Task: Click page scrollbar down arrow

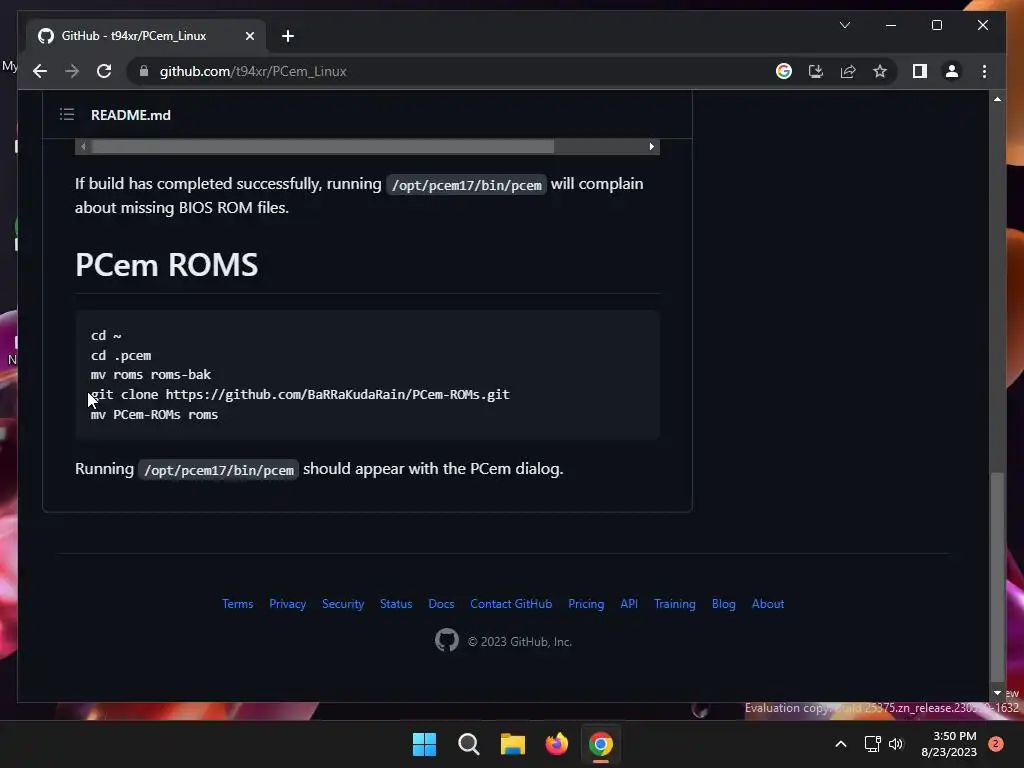Action: [997, 693]
